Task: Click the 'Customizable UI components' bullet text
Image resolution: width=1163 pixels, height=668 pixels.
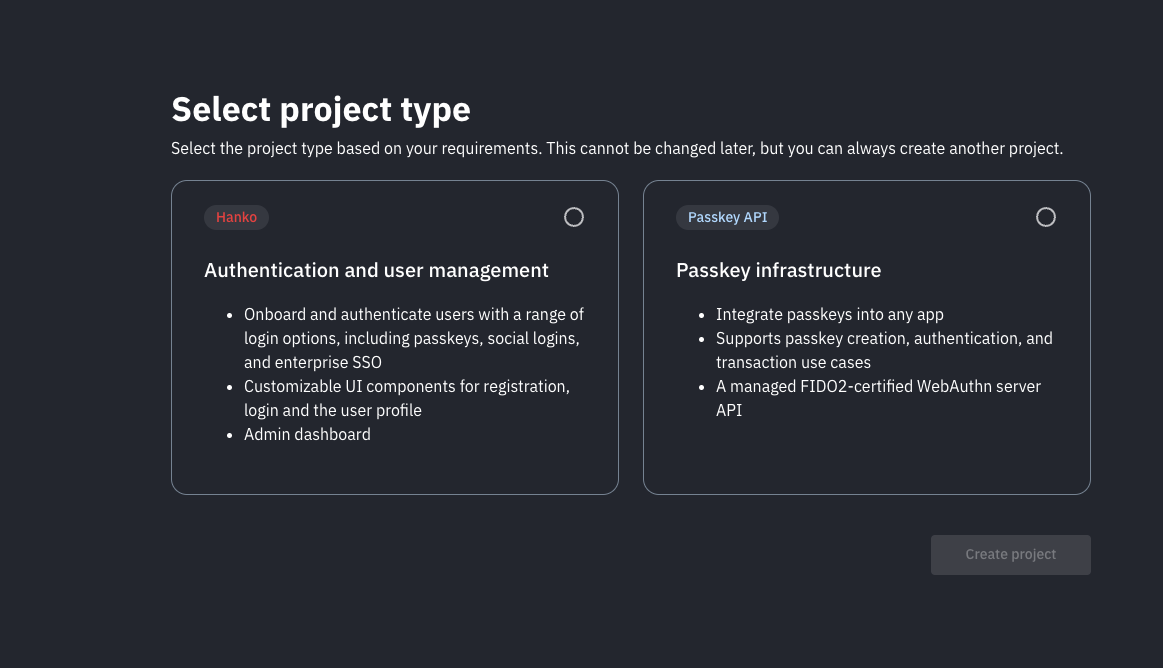Action: click(407, 398)
